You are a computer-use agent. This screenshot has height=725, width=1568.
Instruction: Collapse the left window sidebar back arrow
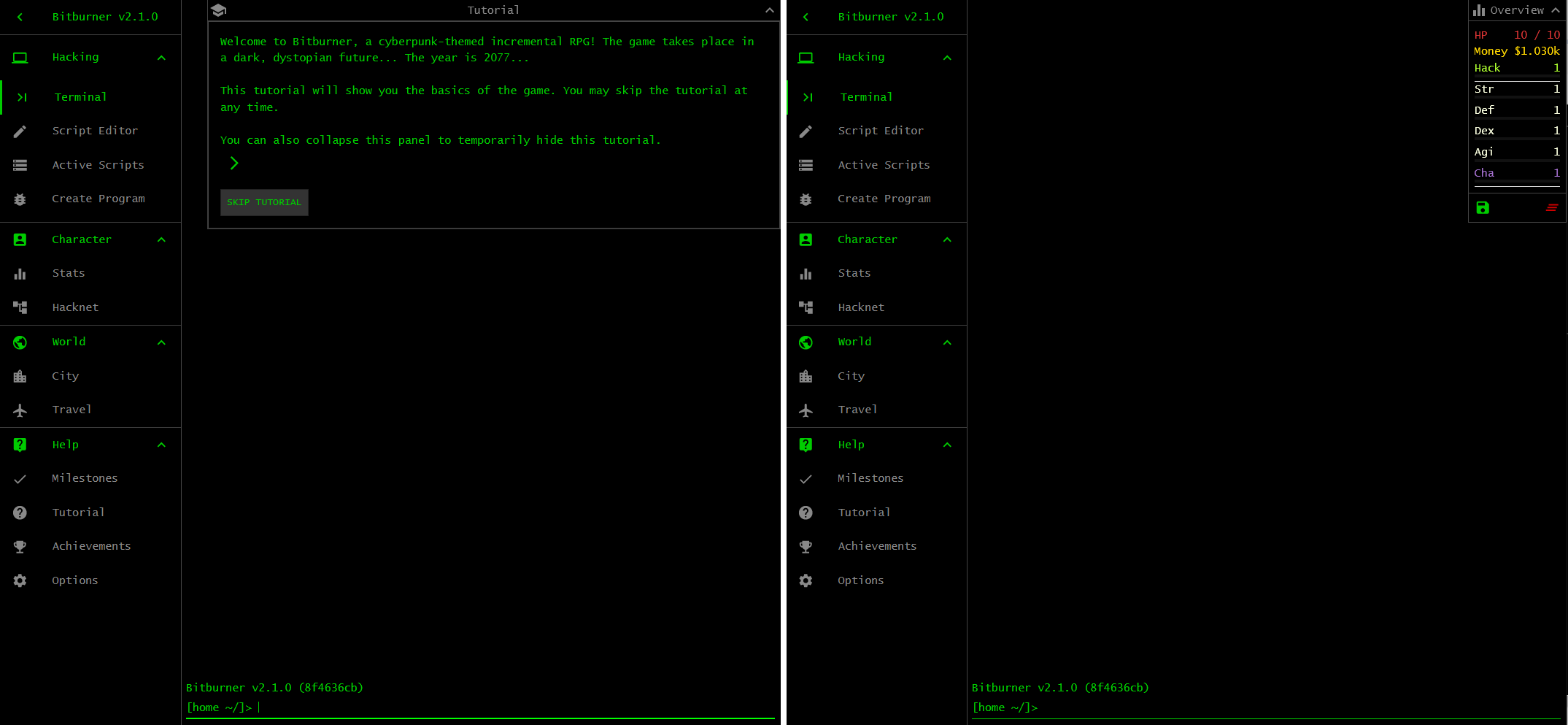(20, 17)
